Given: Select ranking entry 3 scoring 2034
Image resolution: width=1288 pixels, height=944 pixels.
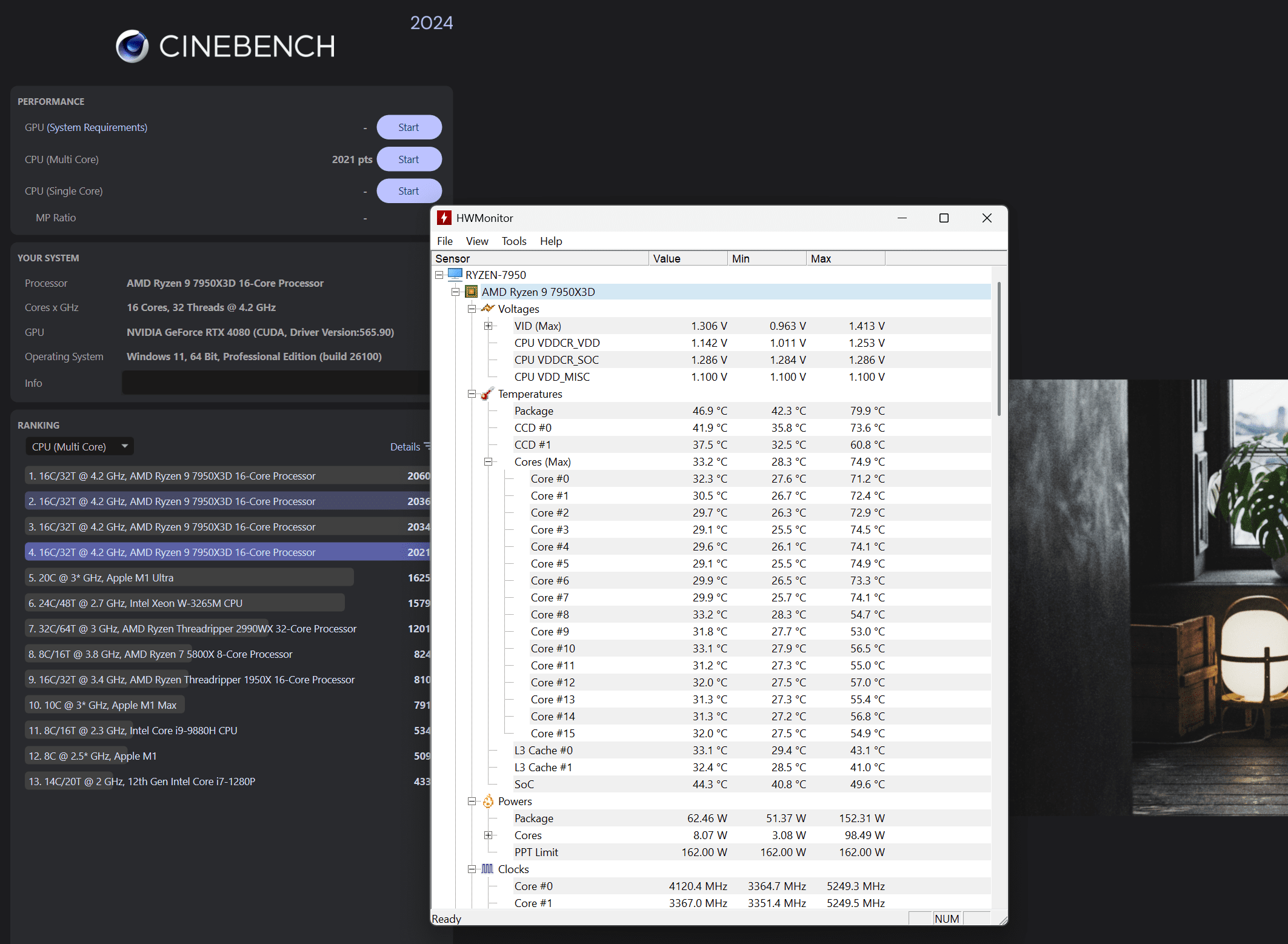Looking at the screenshot, I should coord(227,527).
